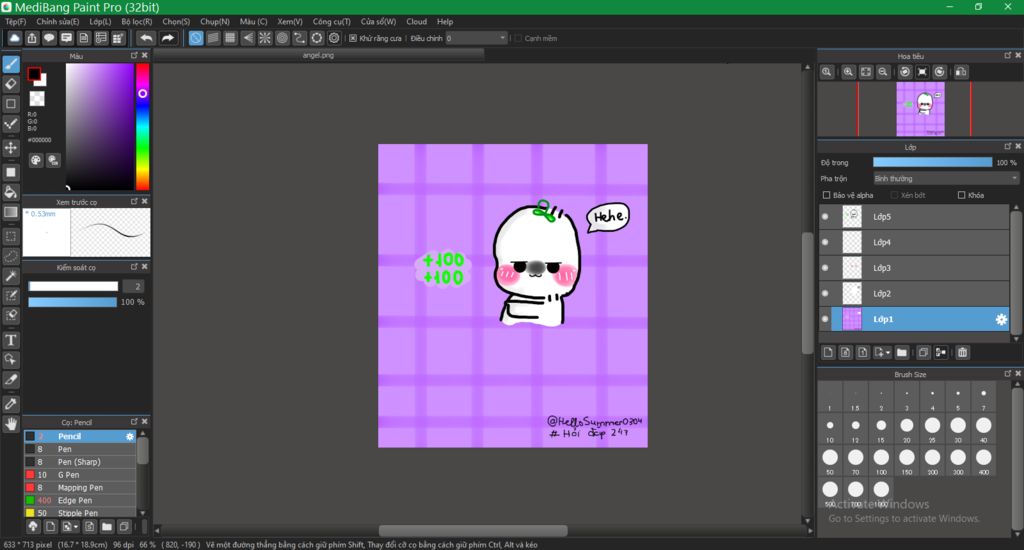Image resolution: width=1024 pixels, height=550 pixels.
Task: Open the Cloud menu
Action: (416, 22)
